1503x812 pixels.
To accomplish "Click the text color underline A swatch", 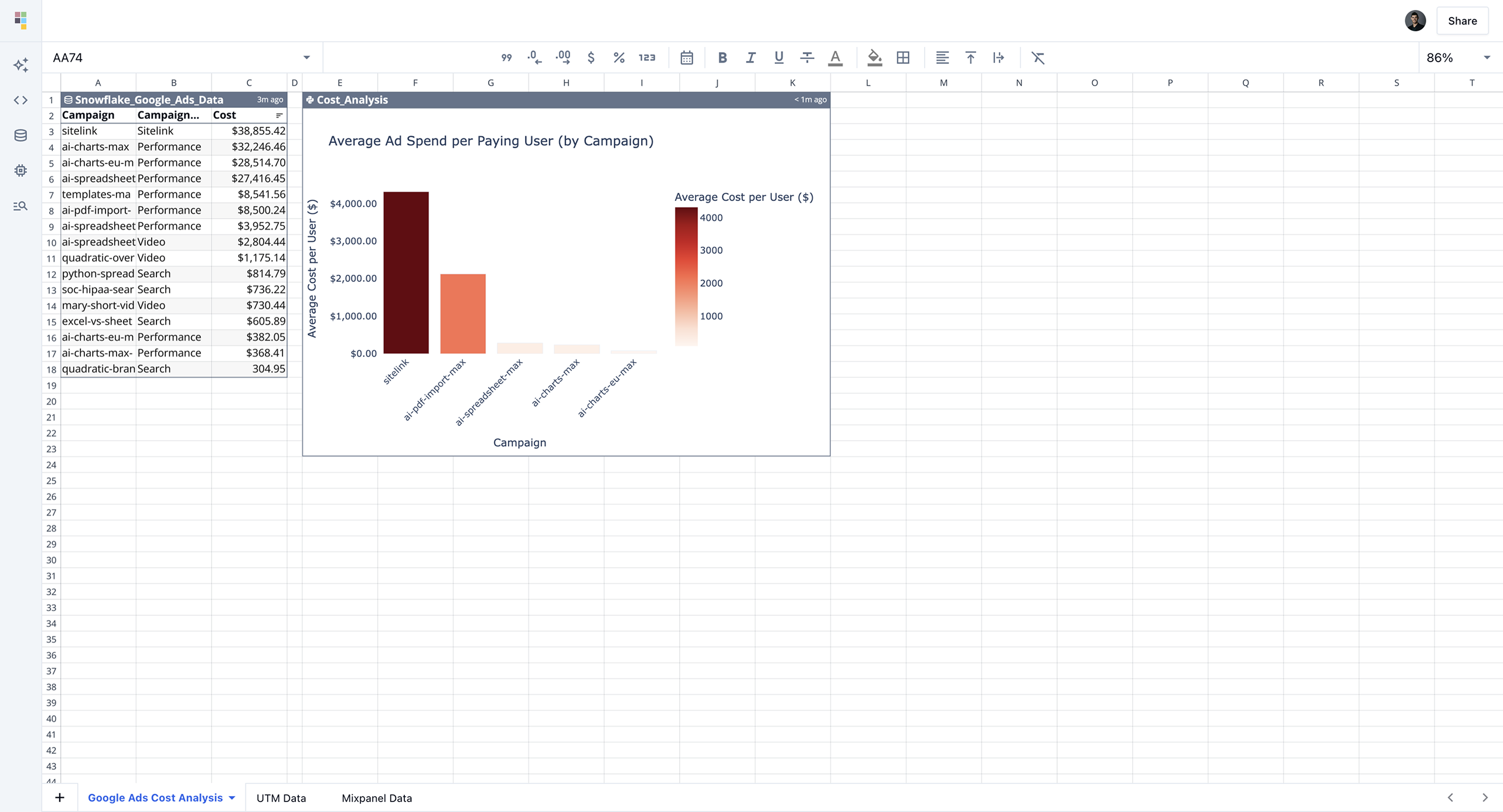I will point(835,57).
